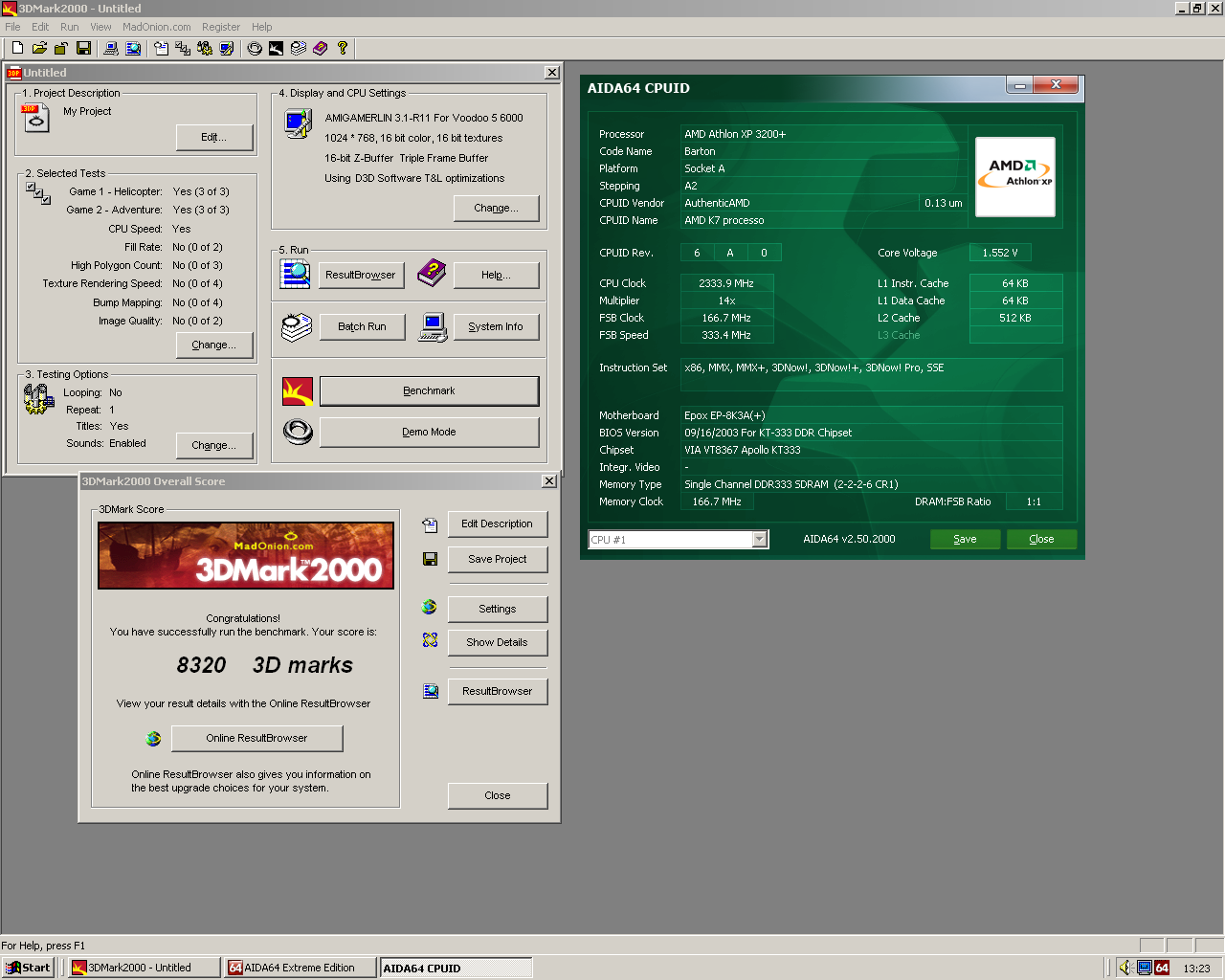Screen dimensions: 1225x980
Task: Open the Register menu
Action: [221, 27]
